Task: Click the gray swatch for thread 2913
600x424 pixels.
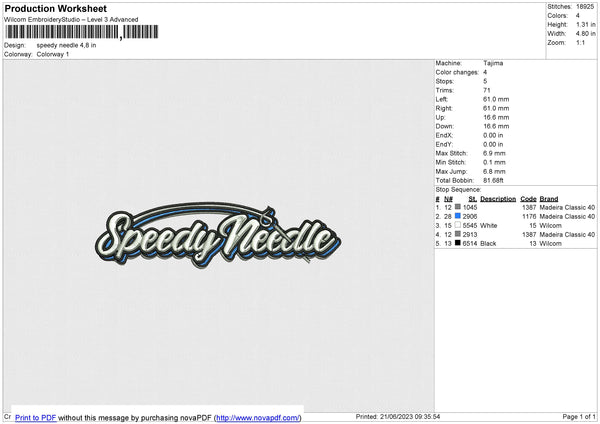Action: (x=458, y=234)
